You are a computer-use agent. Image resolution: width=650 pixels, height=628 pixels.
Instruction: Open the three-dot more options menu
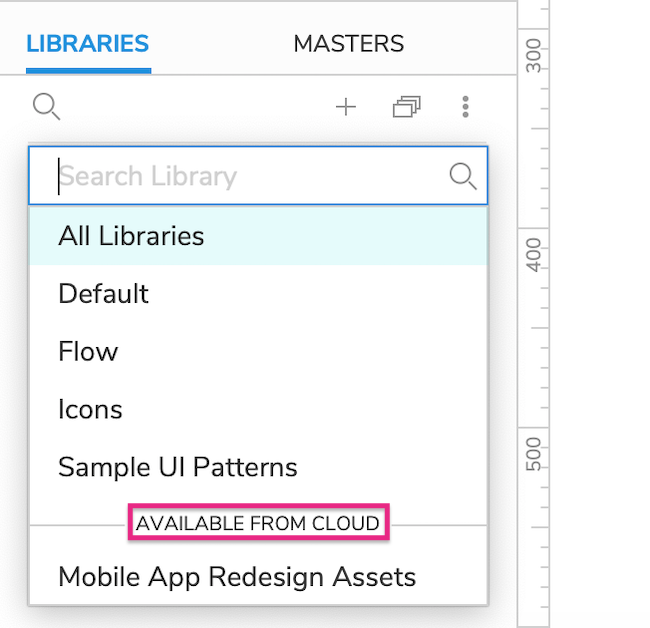[466, 107]
